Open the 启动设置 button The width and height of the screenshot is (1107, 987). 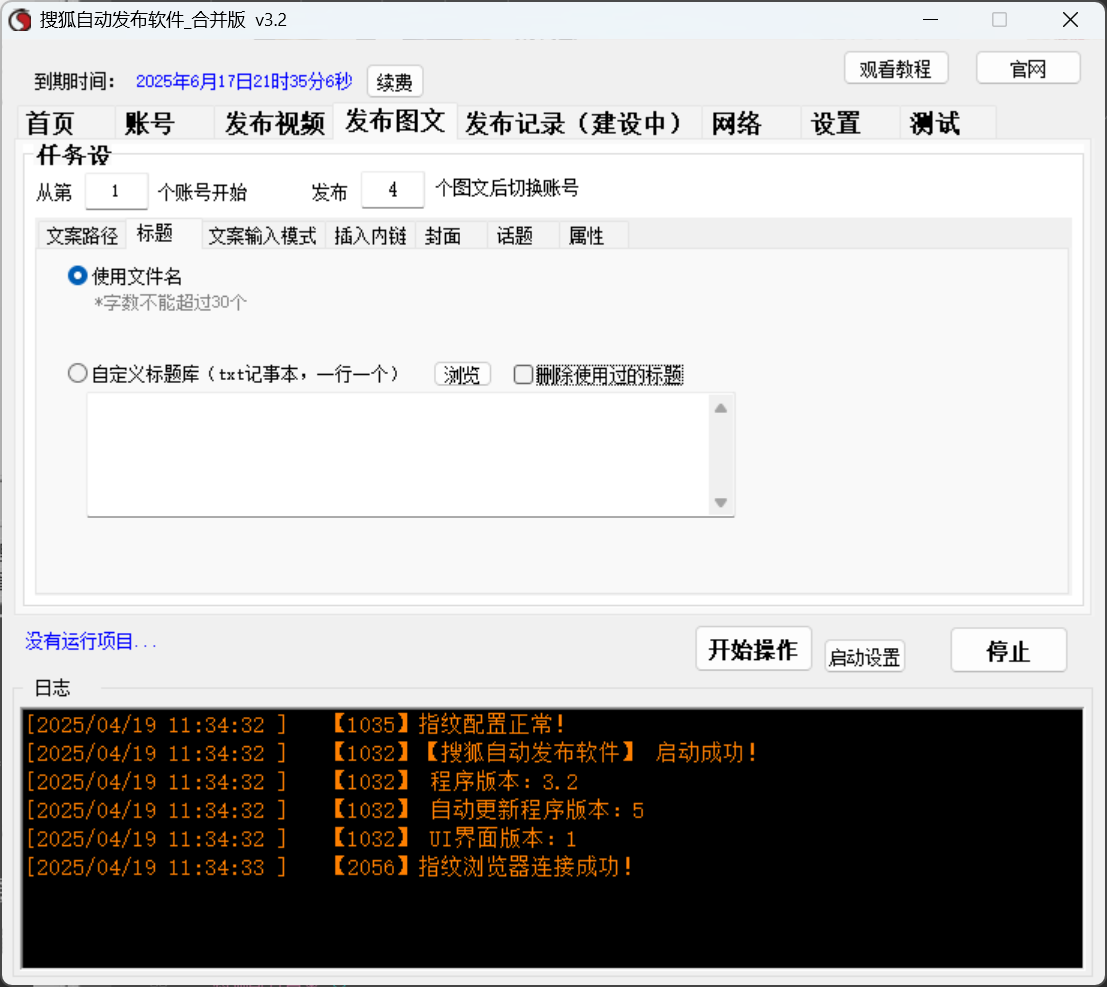point(865,657)
